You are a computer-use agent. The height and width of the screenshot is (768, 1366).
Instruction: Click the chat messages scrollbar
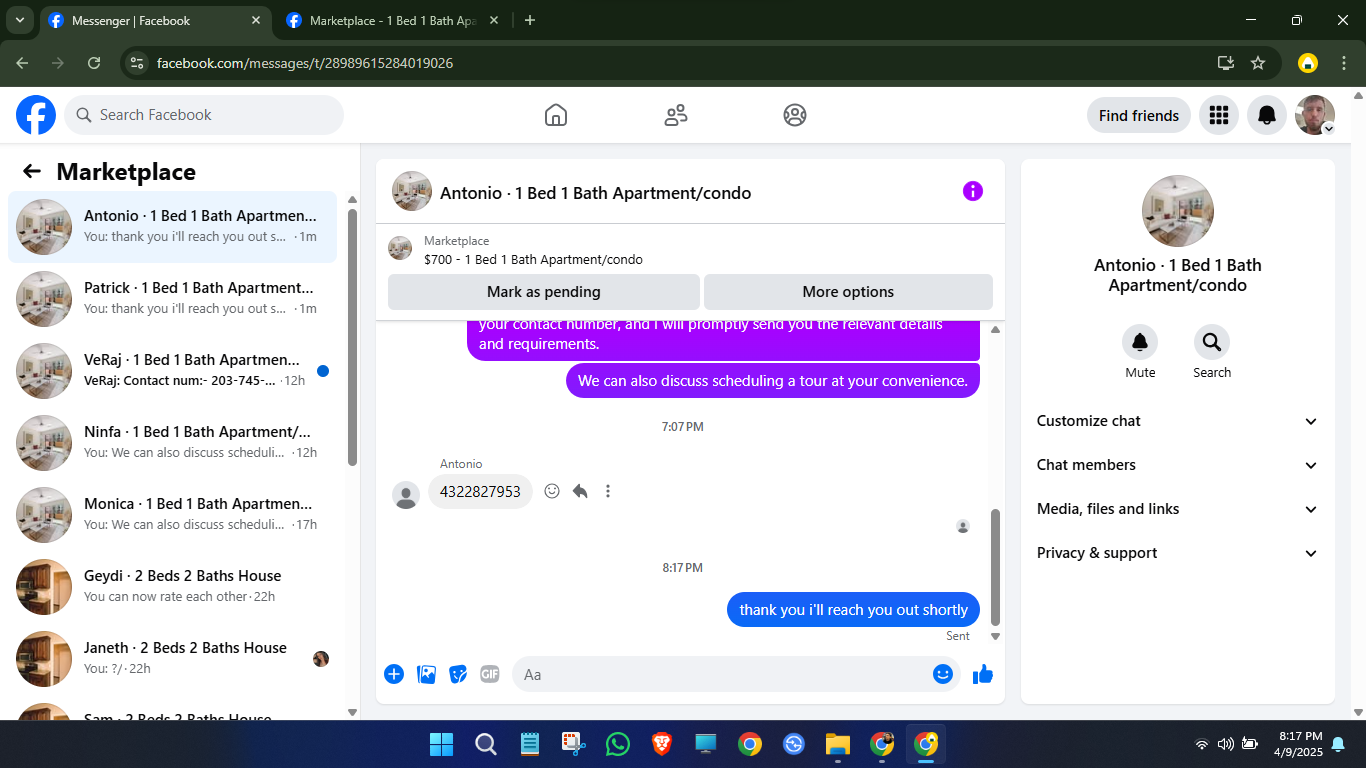click(995, 567)
